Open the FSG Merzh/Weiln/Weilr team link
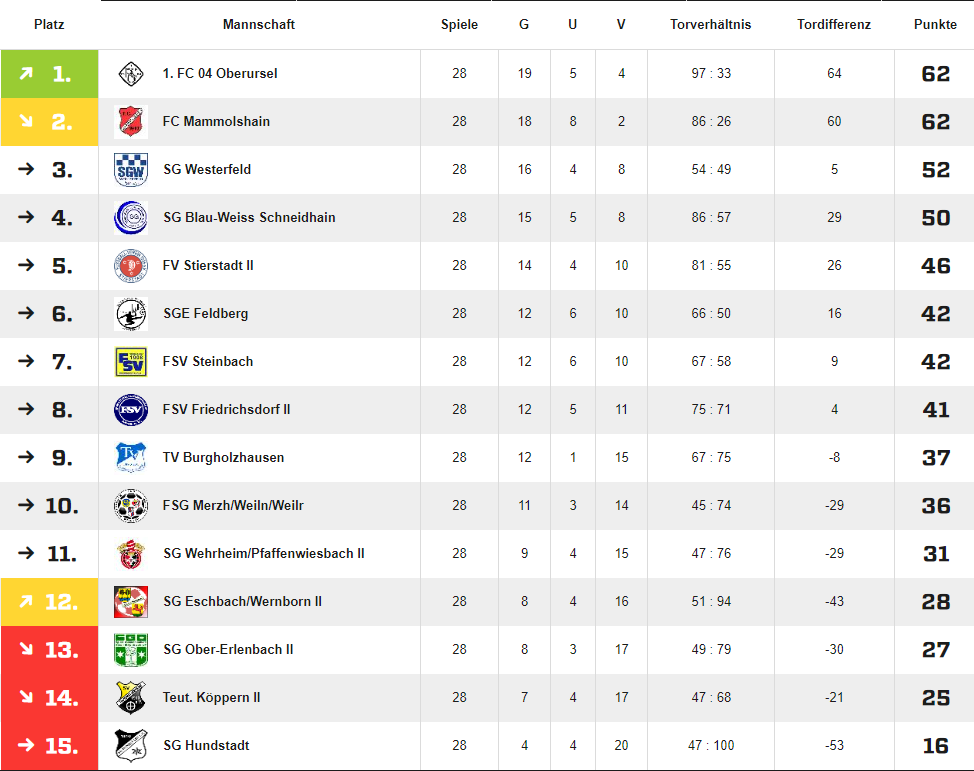This screenshot has height=771, width=974. tap(233, 506)
